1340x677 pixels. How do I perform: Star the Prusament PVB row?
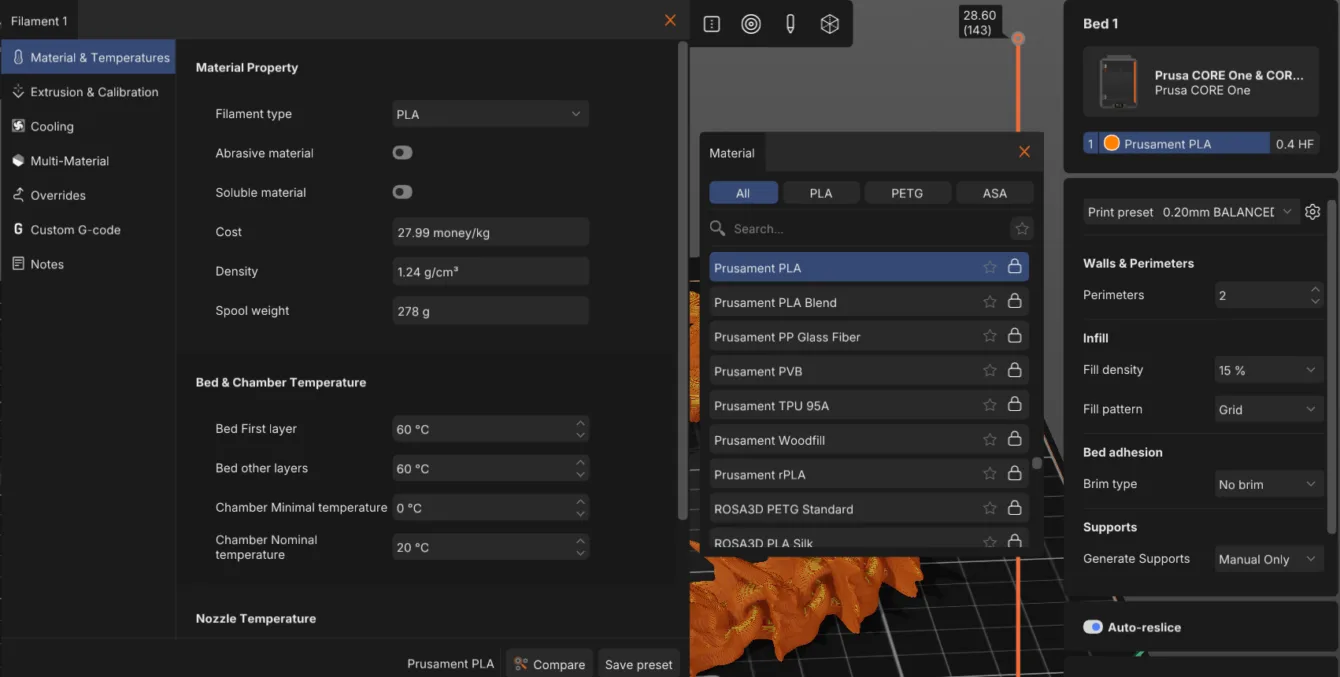[989, 371]
